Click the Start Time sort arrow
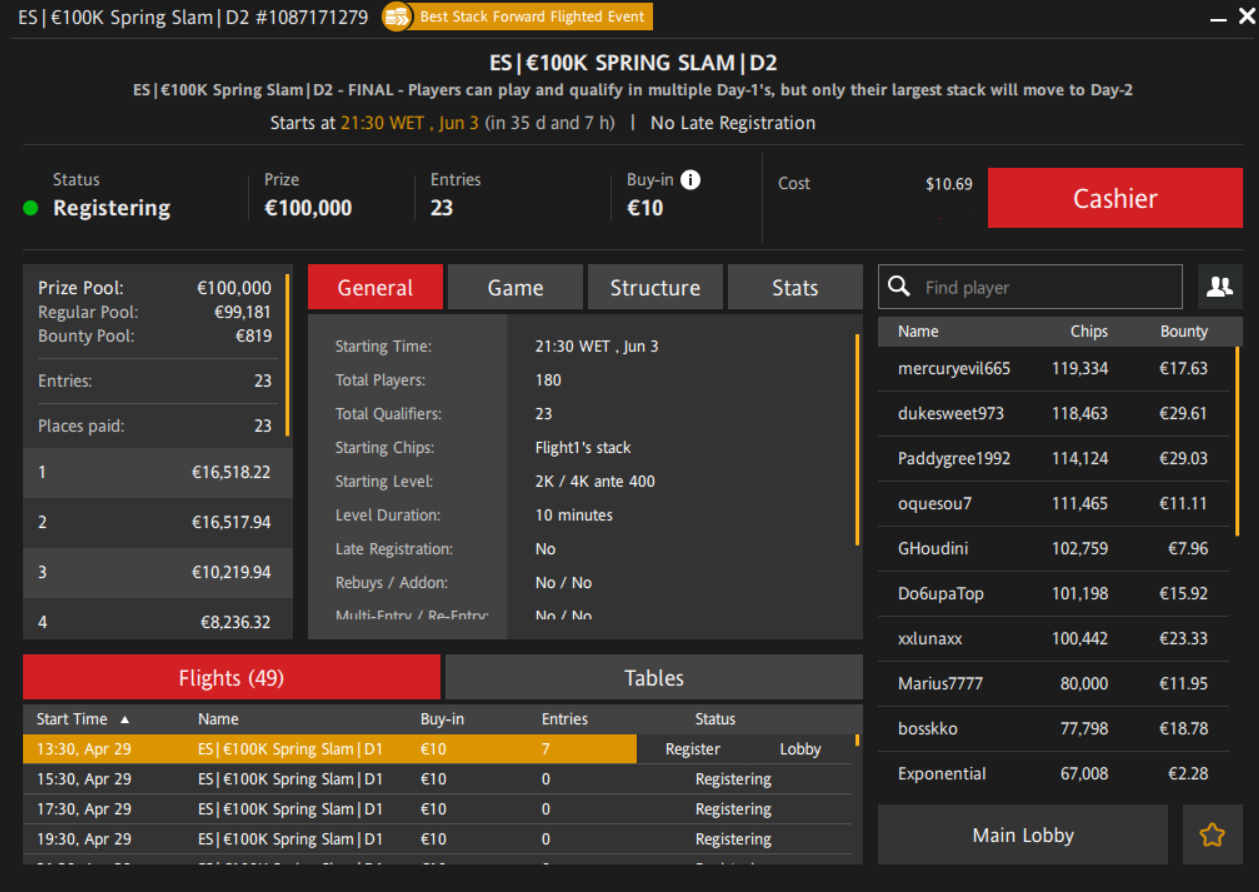 [x=125, y=719]
